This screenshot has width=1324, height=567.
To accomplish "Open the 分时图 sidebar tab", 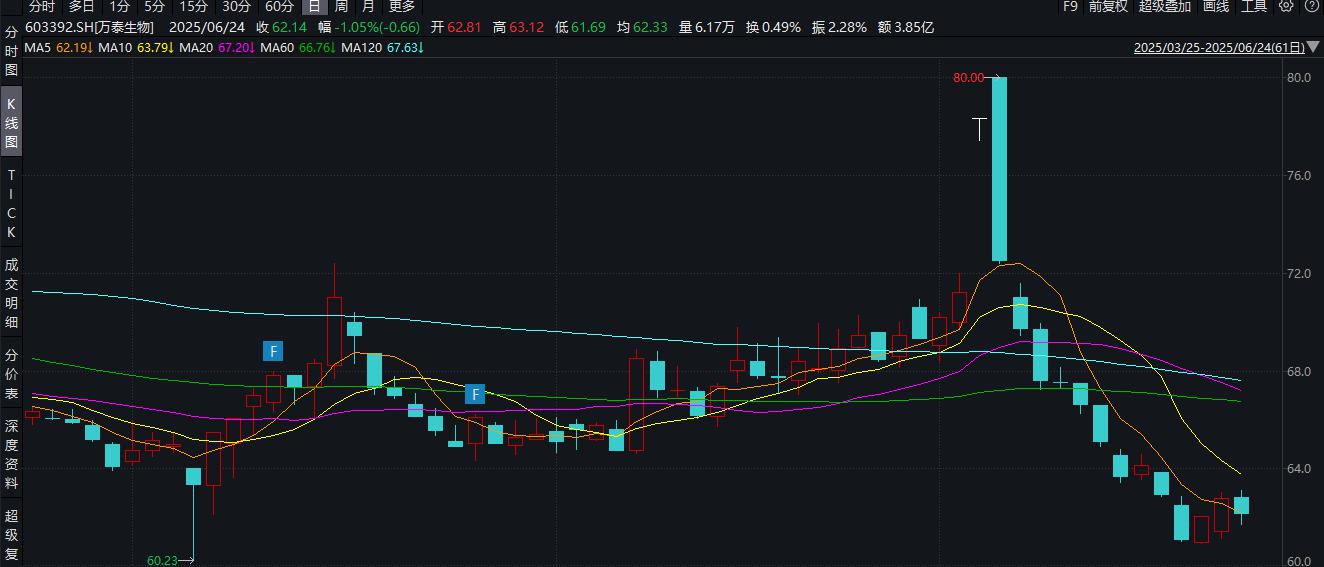I will pos(12,51).
